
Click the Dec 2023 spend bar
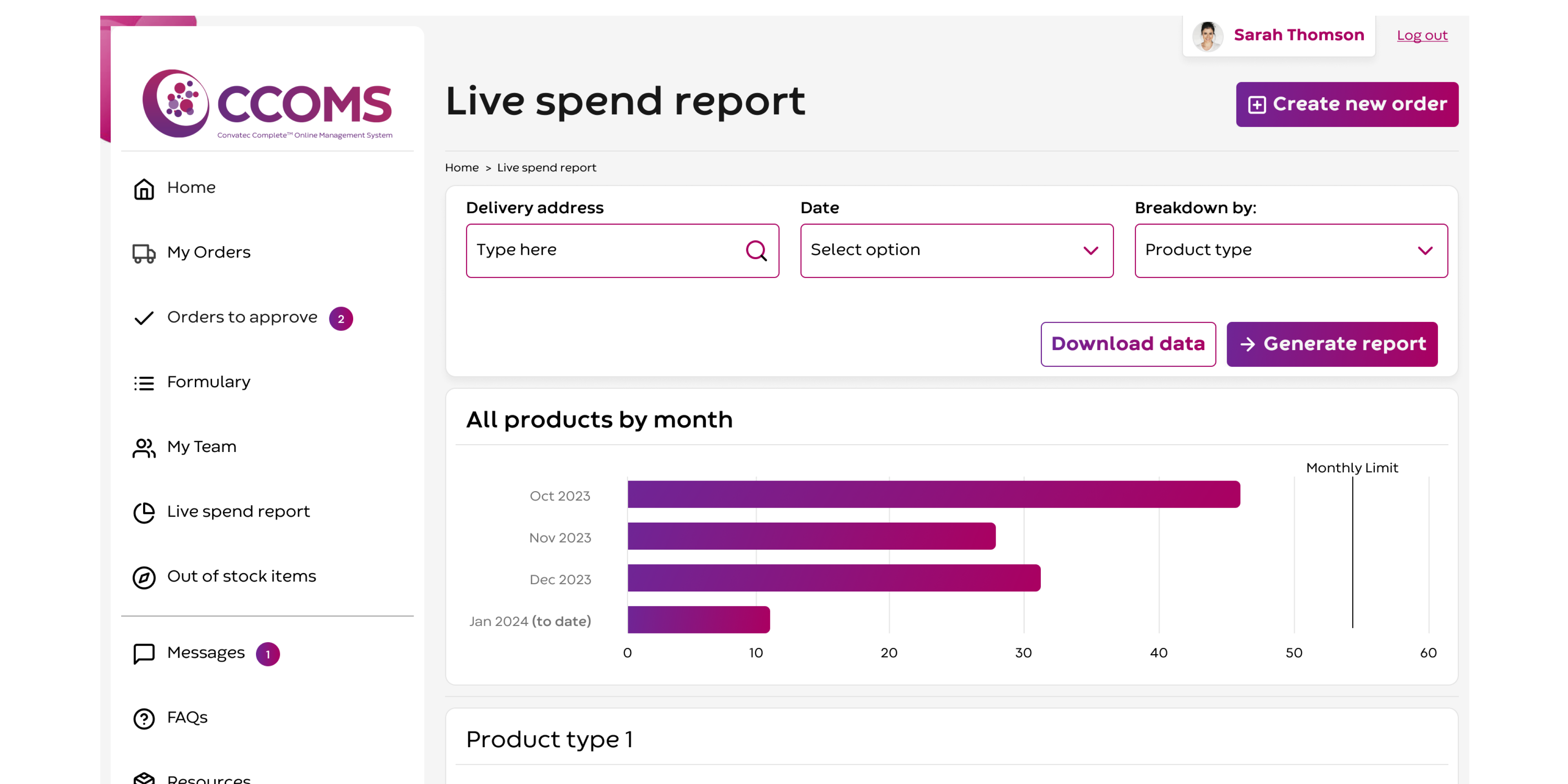(834, 578)
